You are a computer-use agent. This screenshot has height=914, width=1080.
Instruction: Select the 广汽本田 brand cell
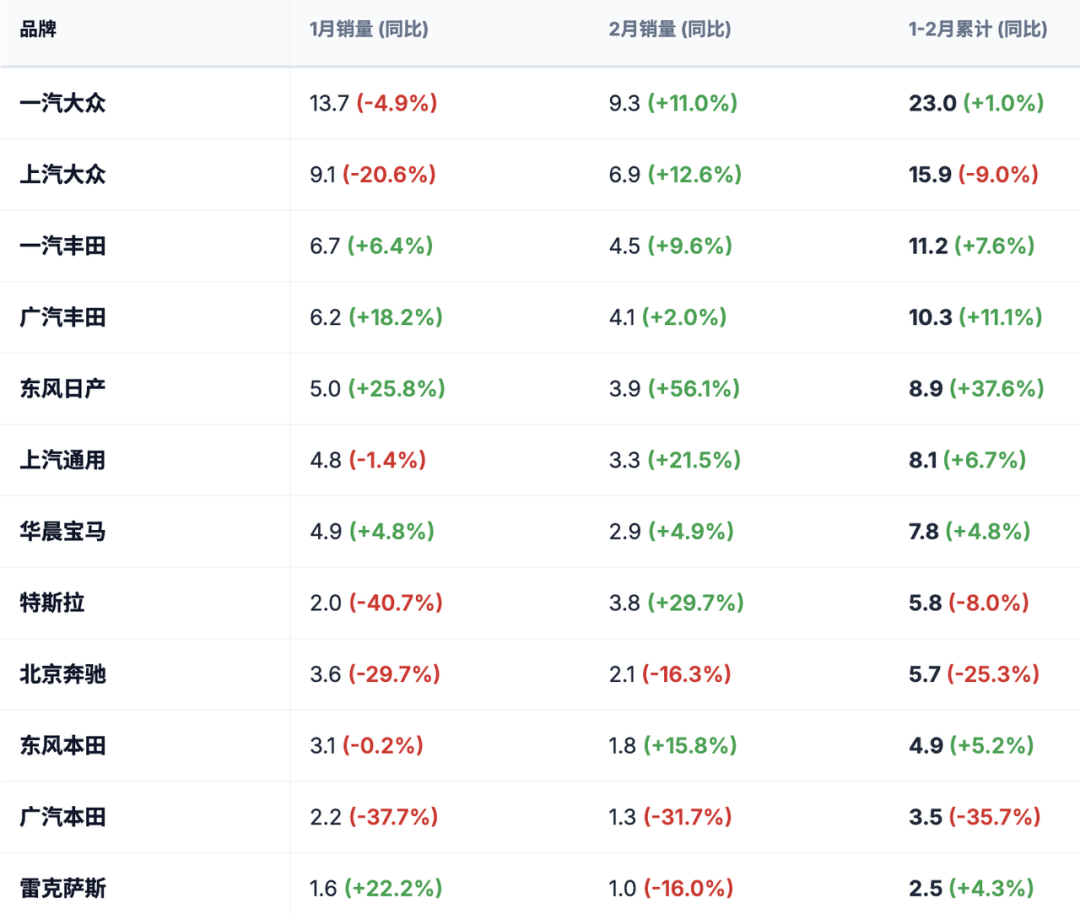point(63,817)
